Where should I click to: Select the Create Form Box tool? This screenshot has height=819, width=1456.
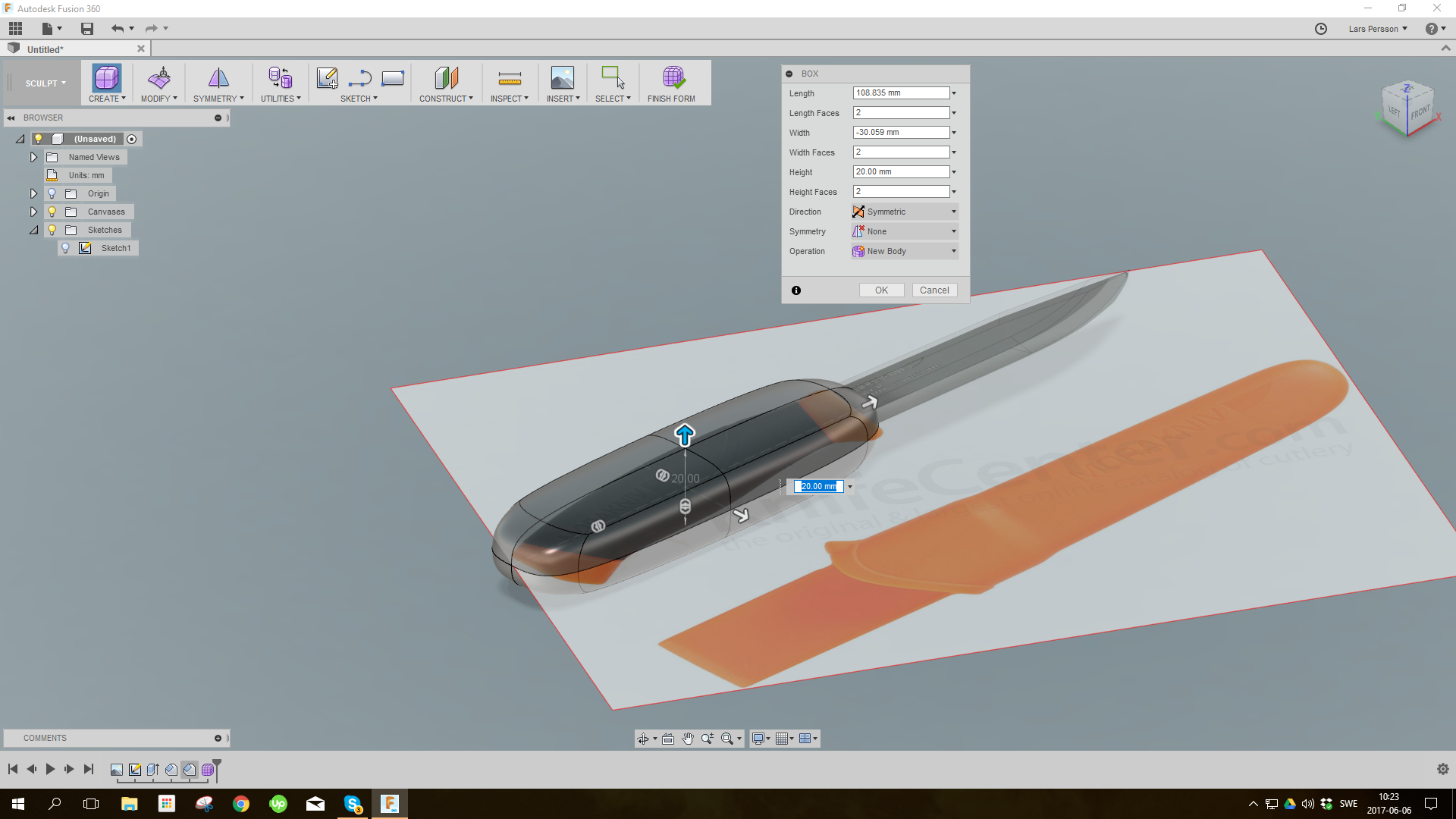click(105, 78)
